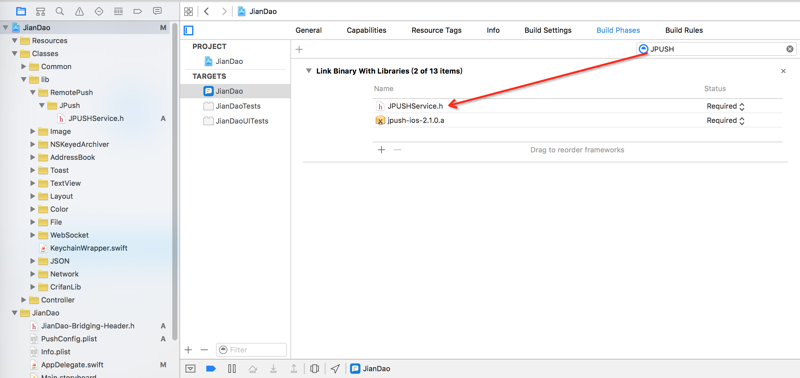The height and width of the screenshot is (378, 800).
Task: Open the Test navigator diamond icon
Action: [x=99, y=11]
